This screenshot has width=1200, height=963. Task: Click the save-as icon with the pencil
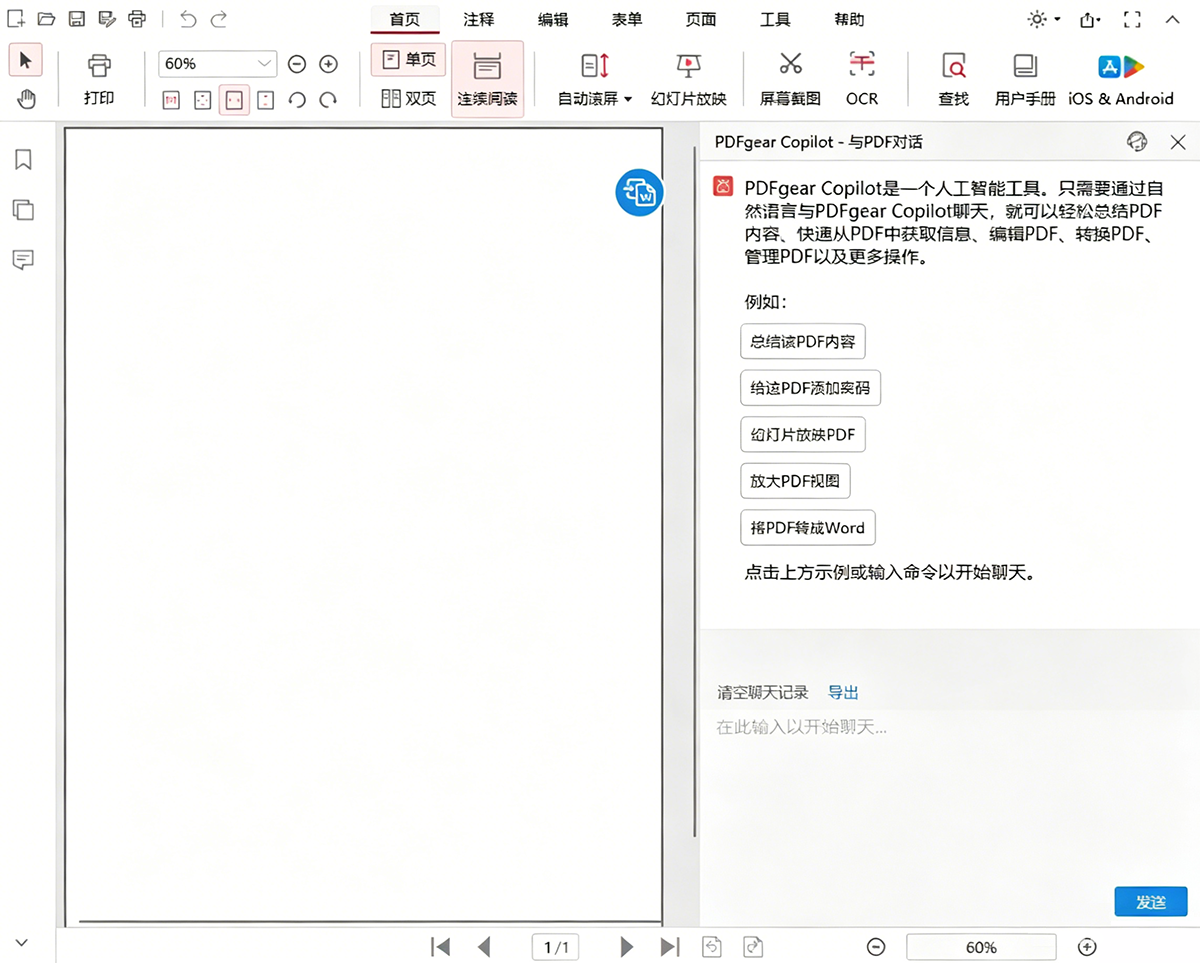click(x=107, y=18)
